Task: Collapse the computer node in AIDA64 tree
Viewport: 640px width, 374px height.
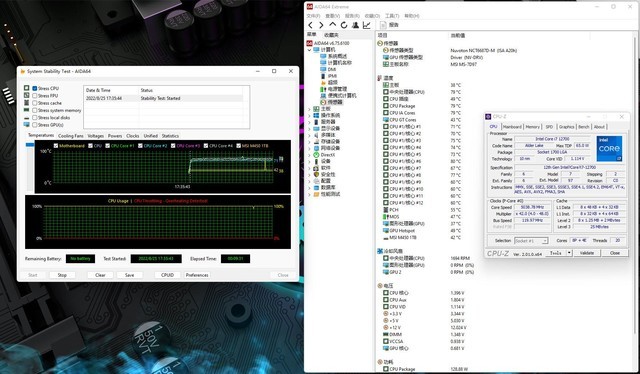Action: pos(309,50)
